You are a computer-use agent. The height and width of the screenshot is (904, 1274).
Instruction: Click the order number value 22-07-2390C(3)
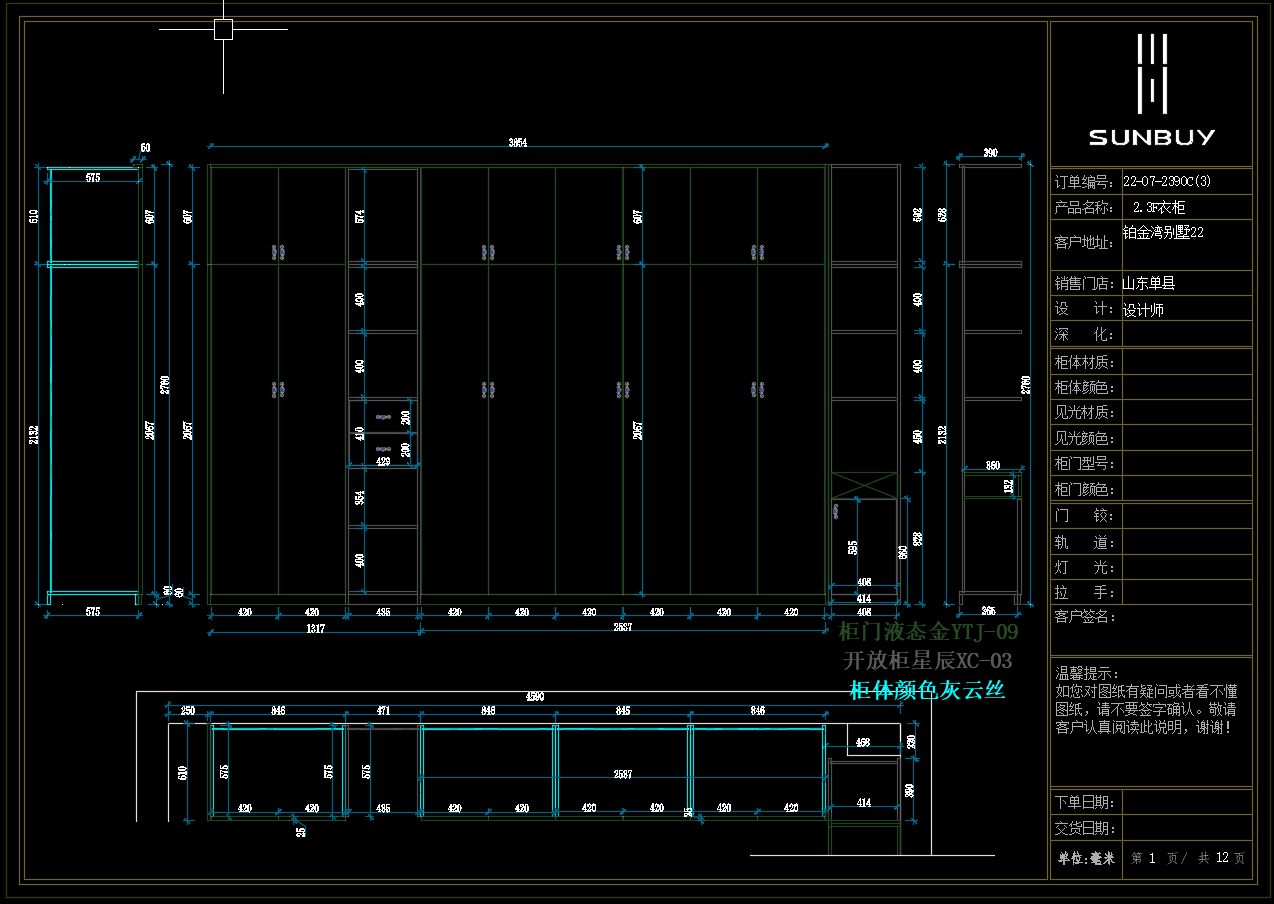click(1166, 182)
